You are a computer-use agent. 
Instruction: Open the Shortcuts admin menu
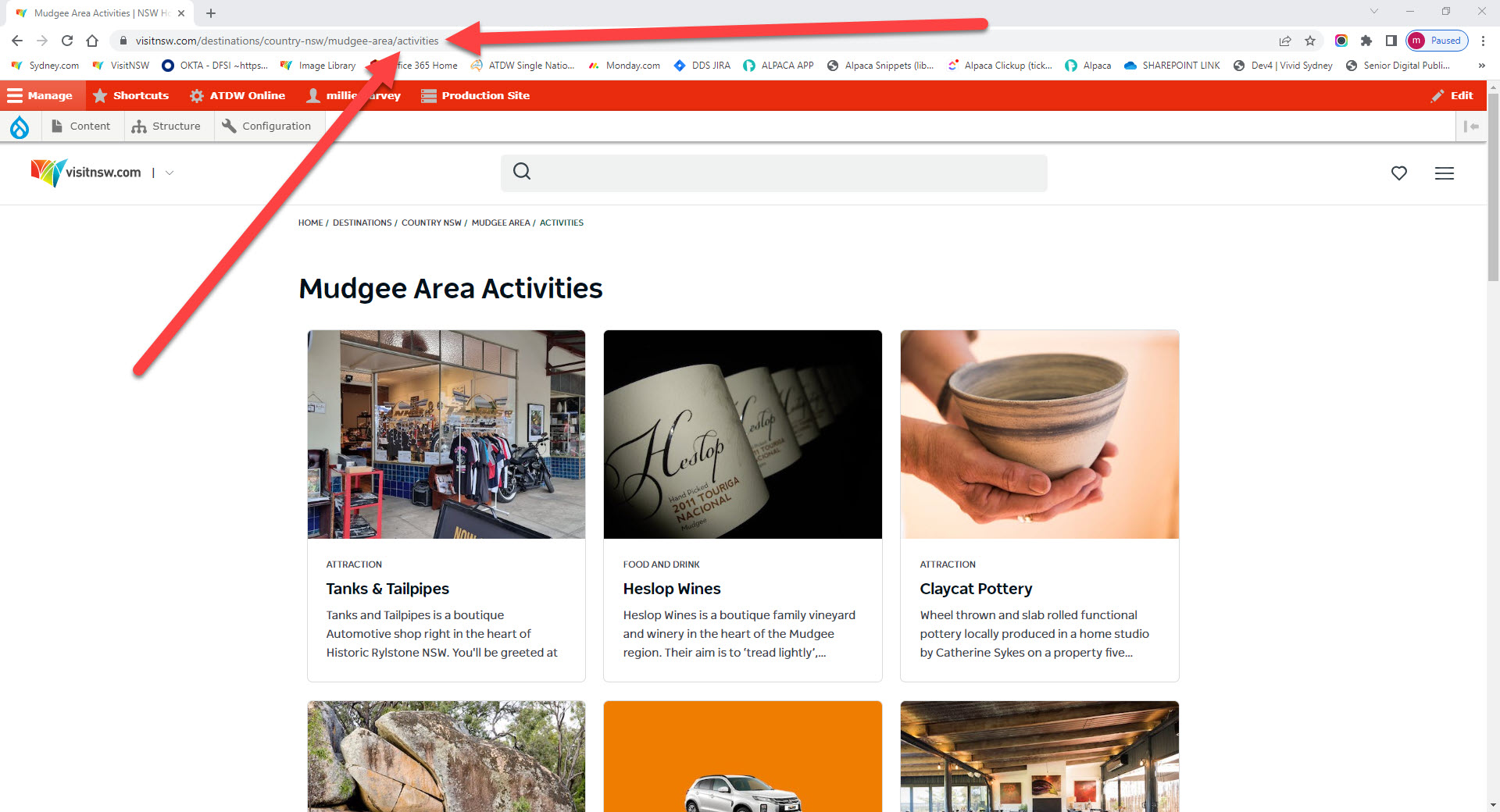[131, 95]
